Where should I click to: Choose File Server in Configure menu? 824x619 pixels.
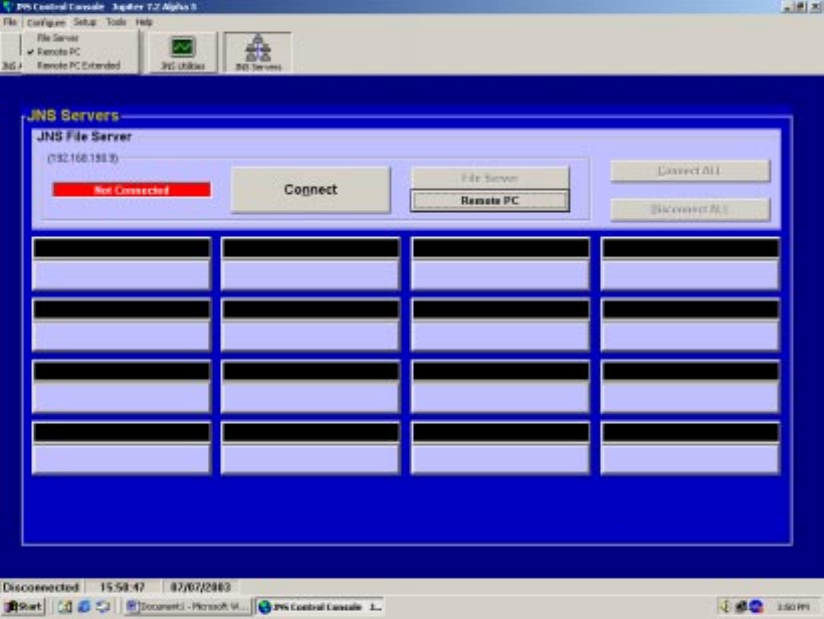pos(58,38)
